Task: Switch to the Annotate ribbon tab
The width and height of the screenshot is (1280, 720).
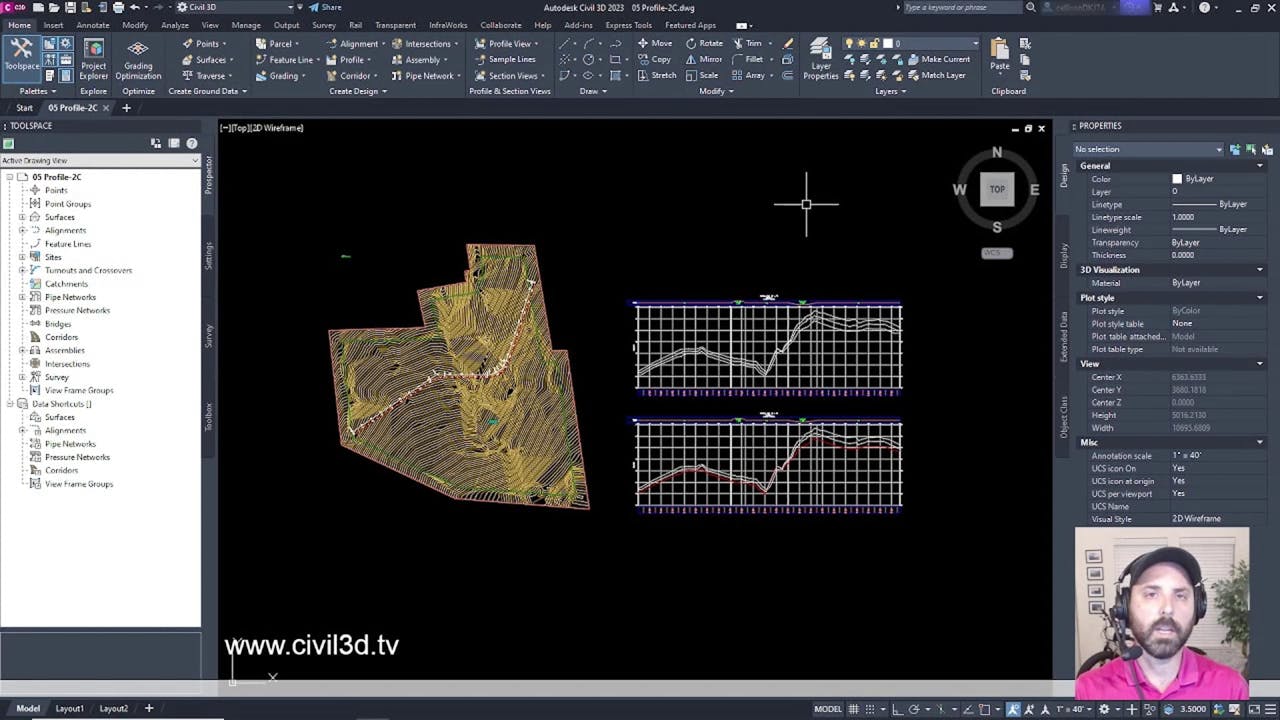Action: (92, 25)
